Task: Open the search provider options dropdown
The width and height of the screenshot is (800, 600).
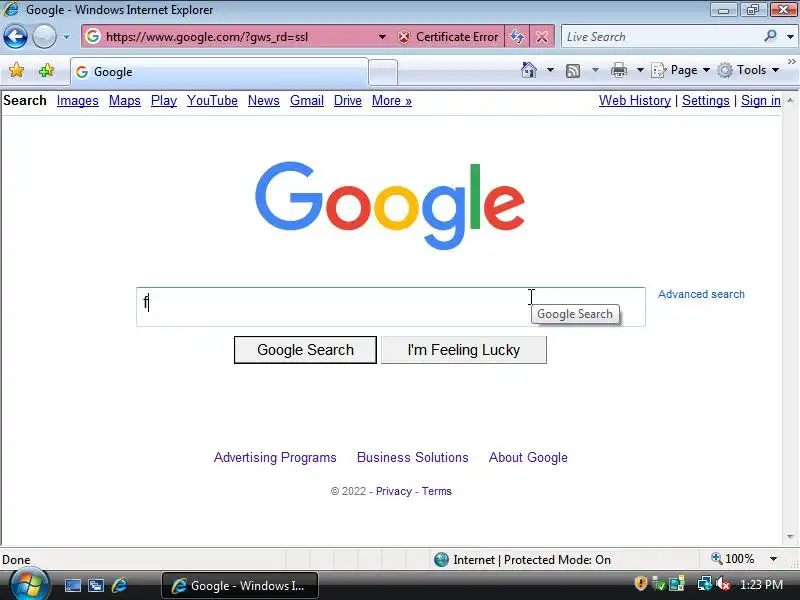Action: (x=790, y=37)
